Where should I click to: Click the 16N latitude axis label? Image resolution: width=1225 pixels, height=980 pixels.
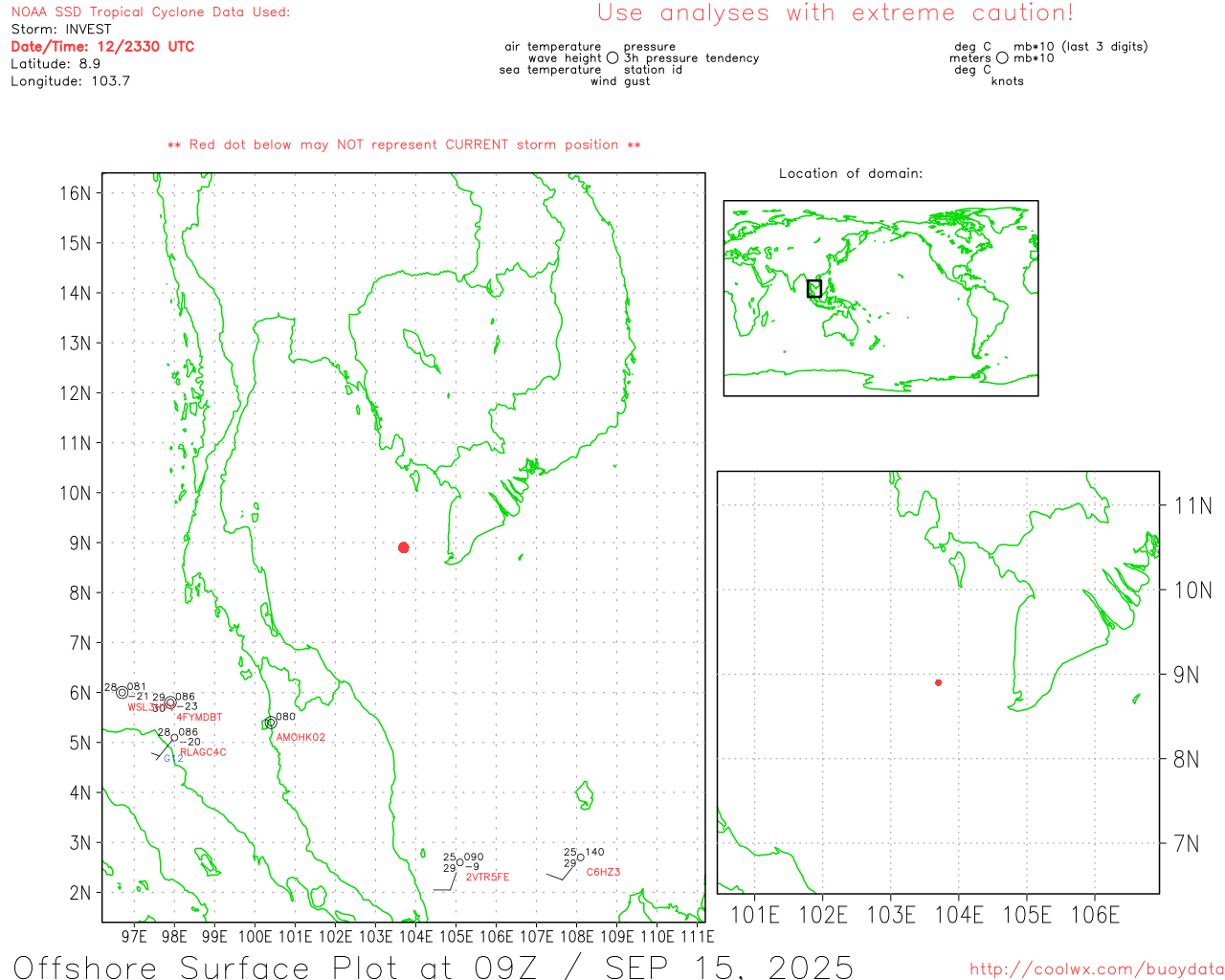pyautogui.click(x=76, y=193)
